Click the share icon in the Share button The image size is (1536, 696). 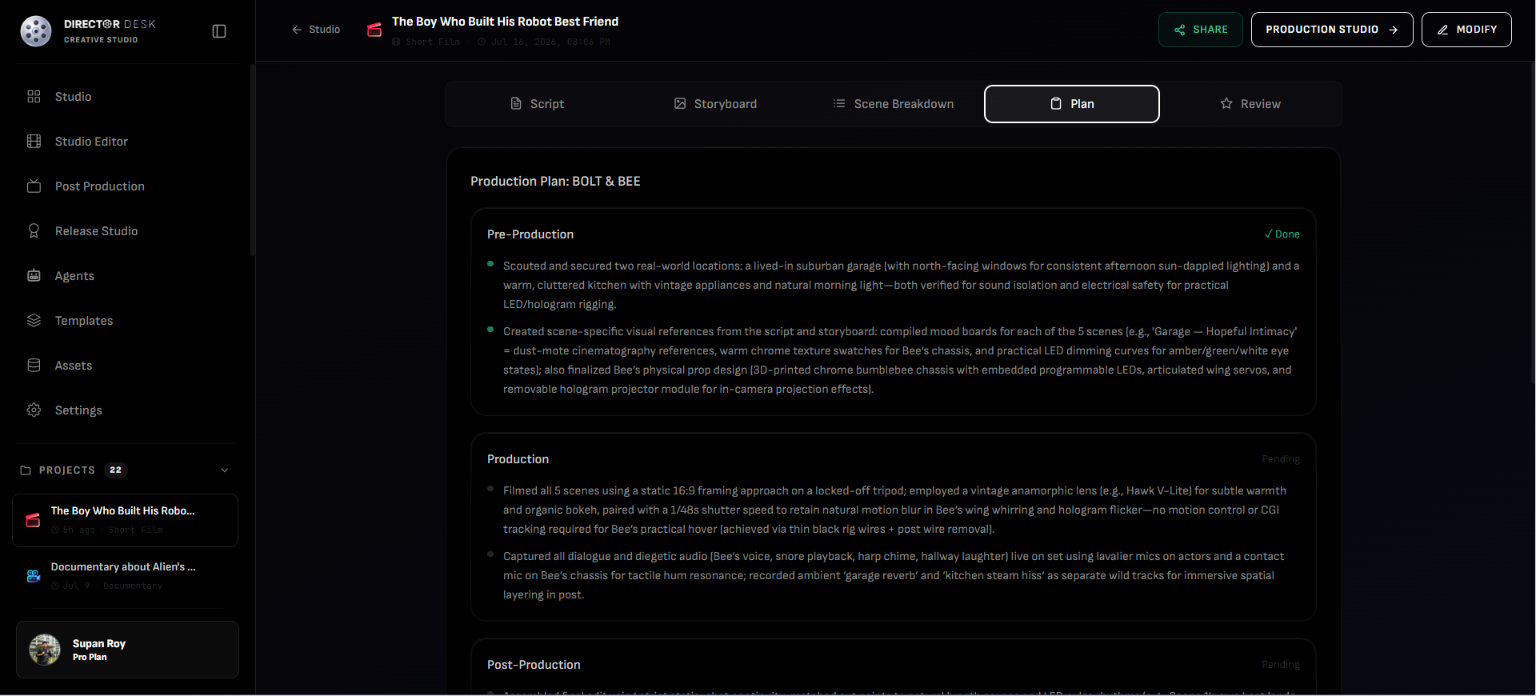click(x=1180, y=30)
